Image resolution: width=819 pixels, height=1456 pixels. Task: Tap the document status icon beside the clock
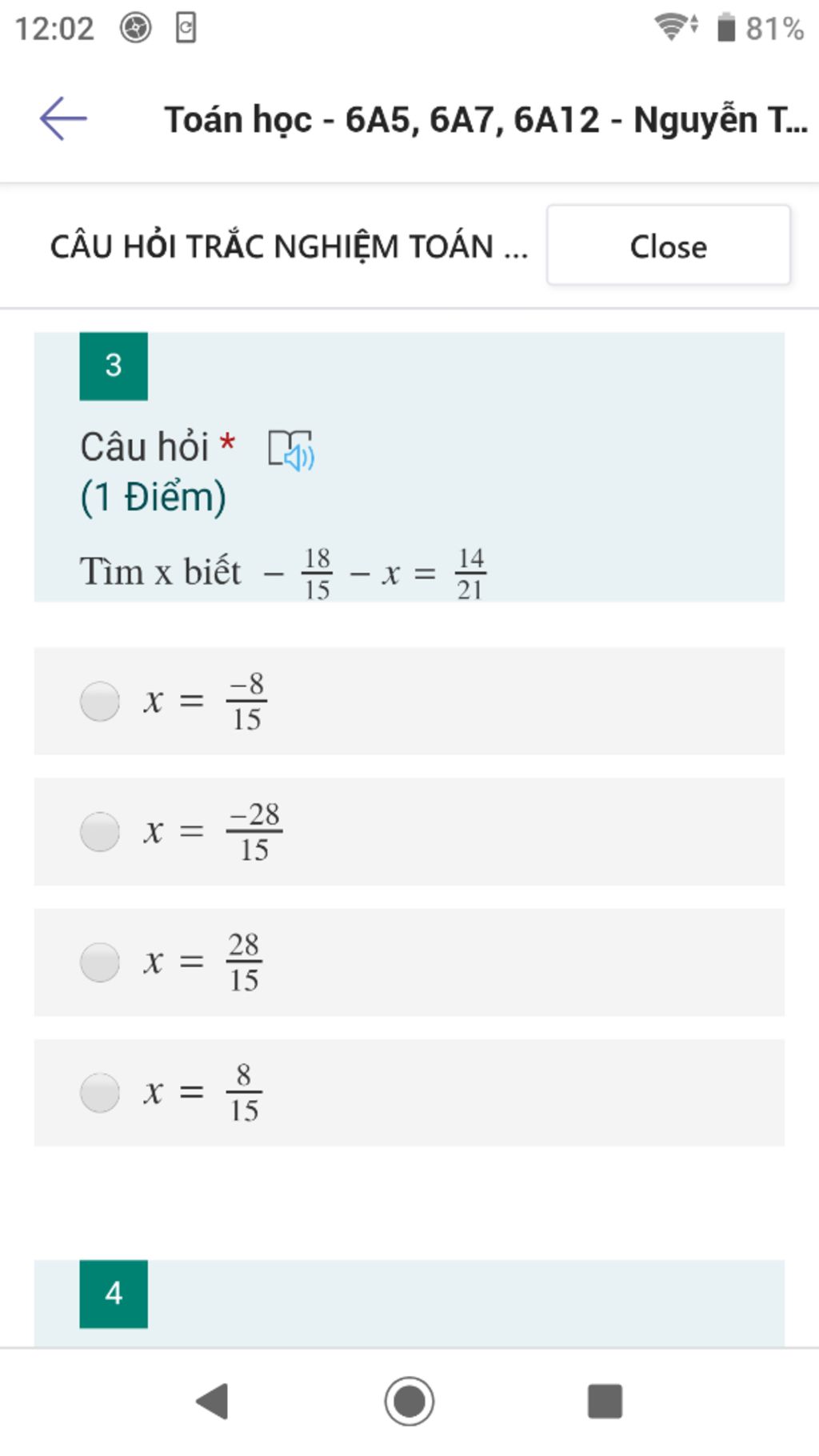tap(186, 28)
